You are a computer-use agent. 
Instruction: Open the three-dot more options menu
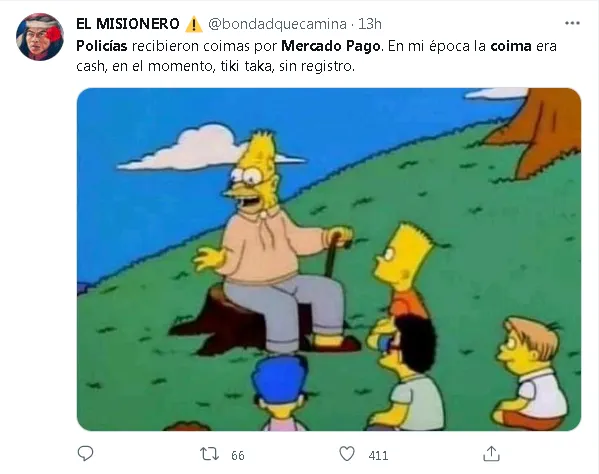point(572,24)
